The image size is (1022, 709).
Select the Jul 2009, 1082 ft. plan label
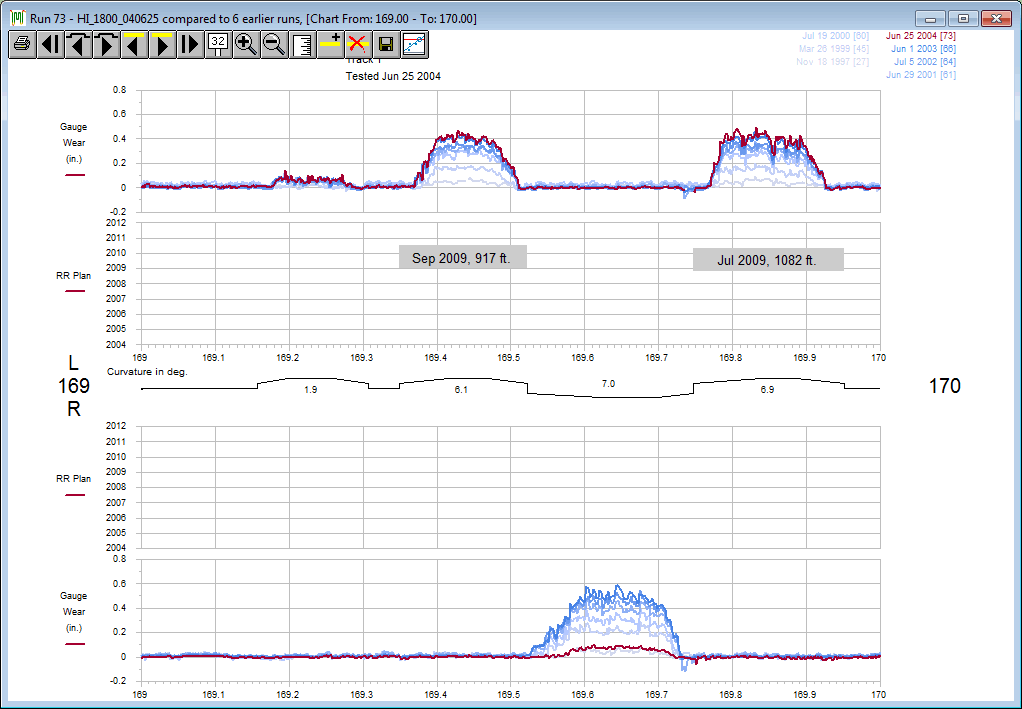pos(767,260)
